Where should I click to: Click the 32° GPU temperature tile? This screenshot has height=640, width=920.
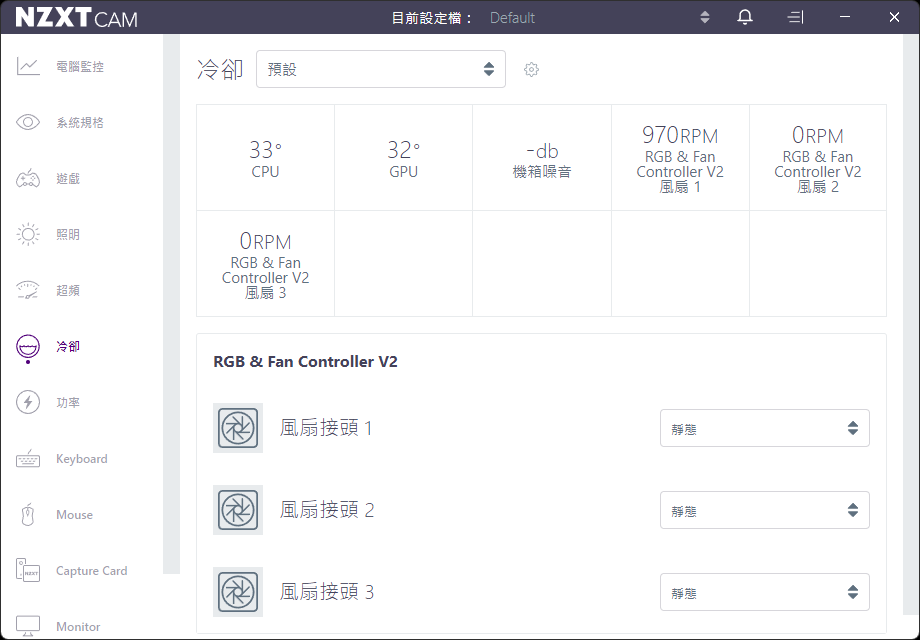(x=404, y=158)
